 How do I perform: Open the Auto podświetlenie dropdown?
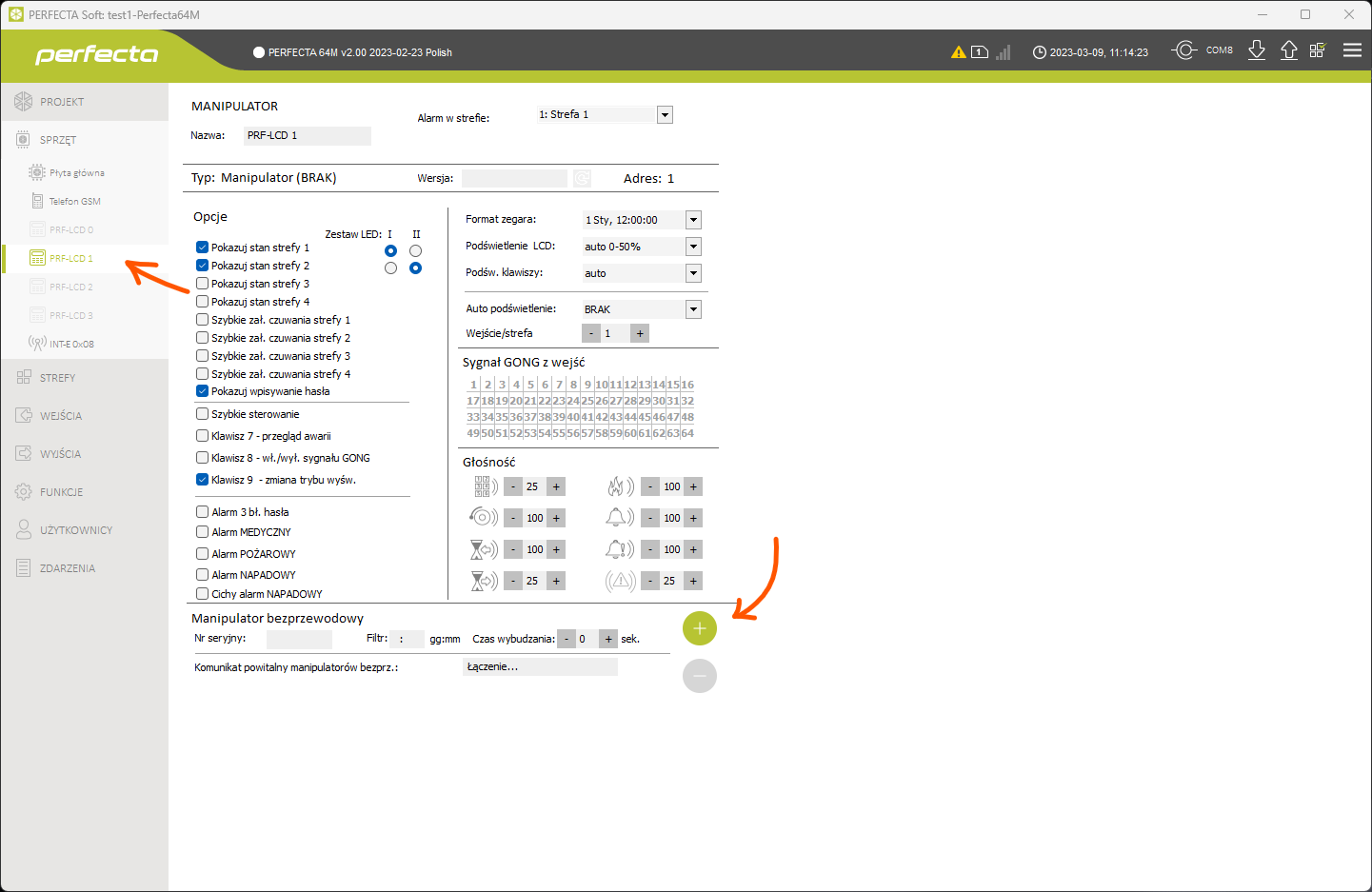click(x=693, y=309)
